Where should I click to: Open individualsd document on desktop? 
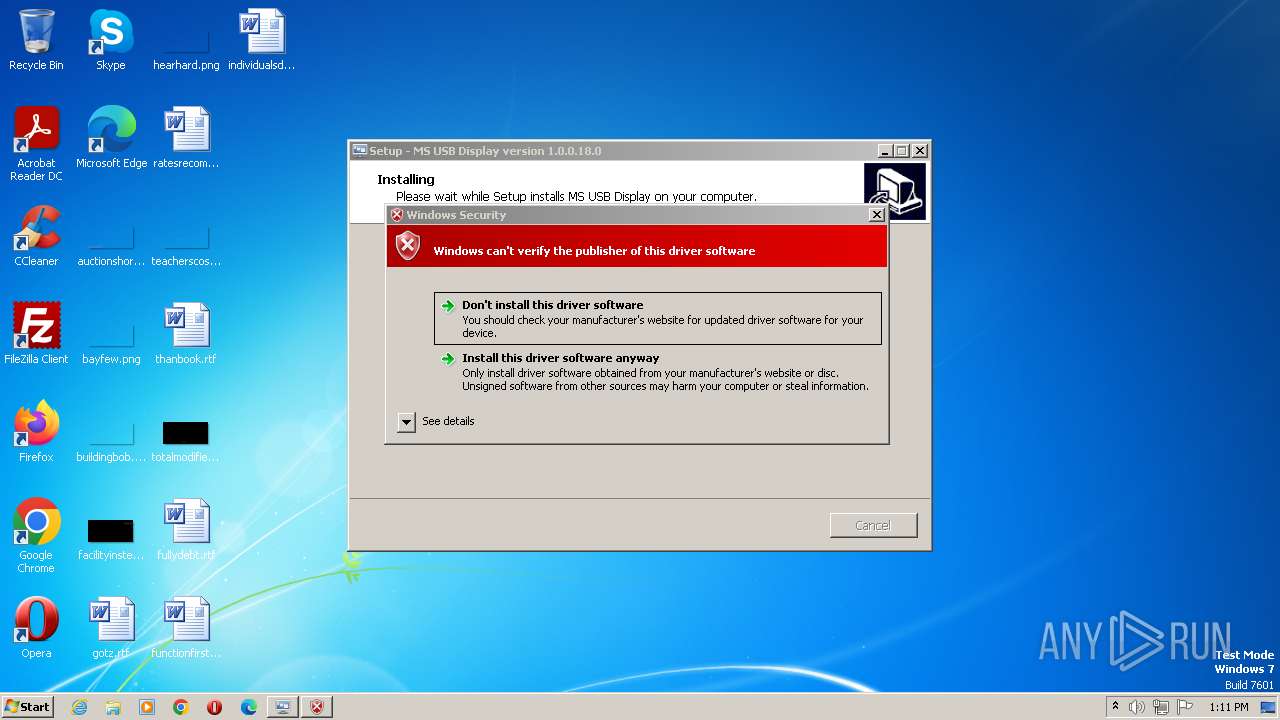pos(262,40)
